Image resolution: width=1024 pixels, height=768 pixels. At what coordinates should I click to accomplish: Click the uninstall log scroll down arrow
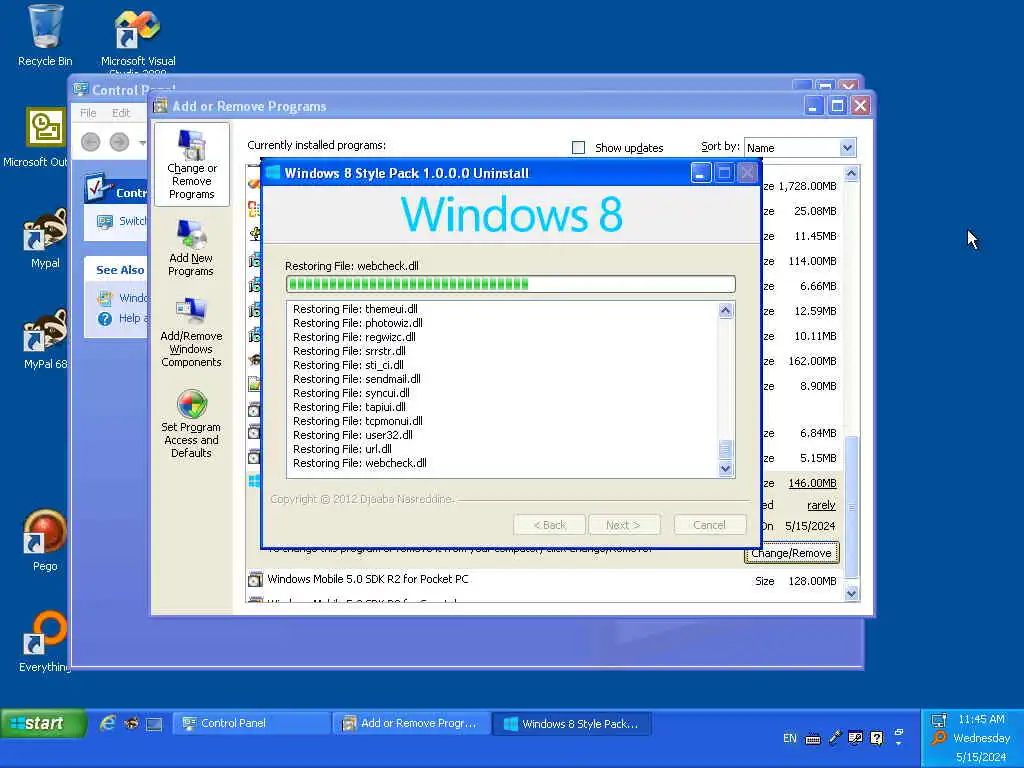click(x=725, y=469)
